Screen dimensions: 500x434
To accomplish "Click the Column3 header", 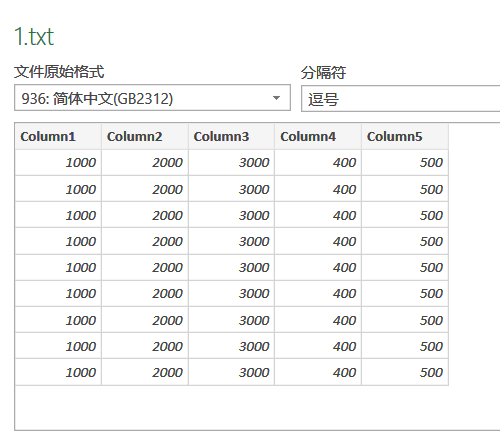I will coord(231,136).
